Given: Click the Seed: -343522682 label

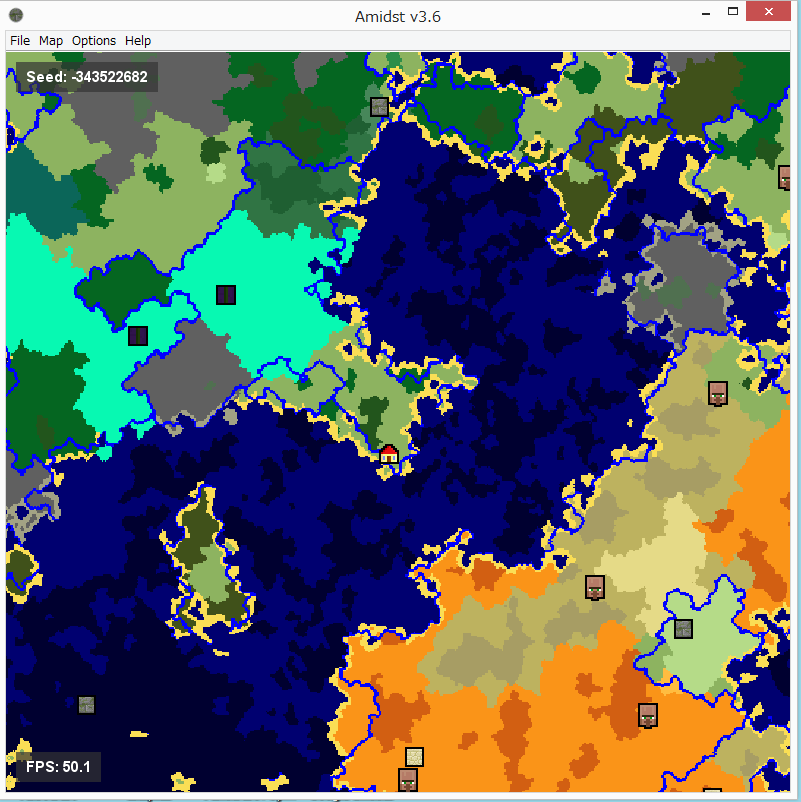Looking at the screenshot, I should [86, 77].
